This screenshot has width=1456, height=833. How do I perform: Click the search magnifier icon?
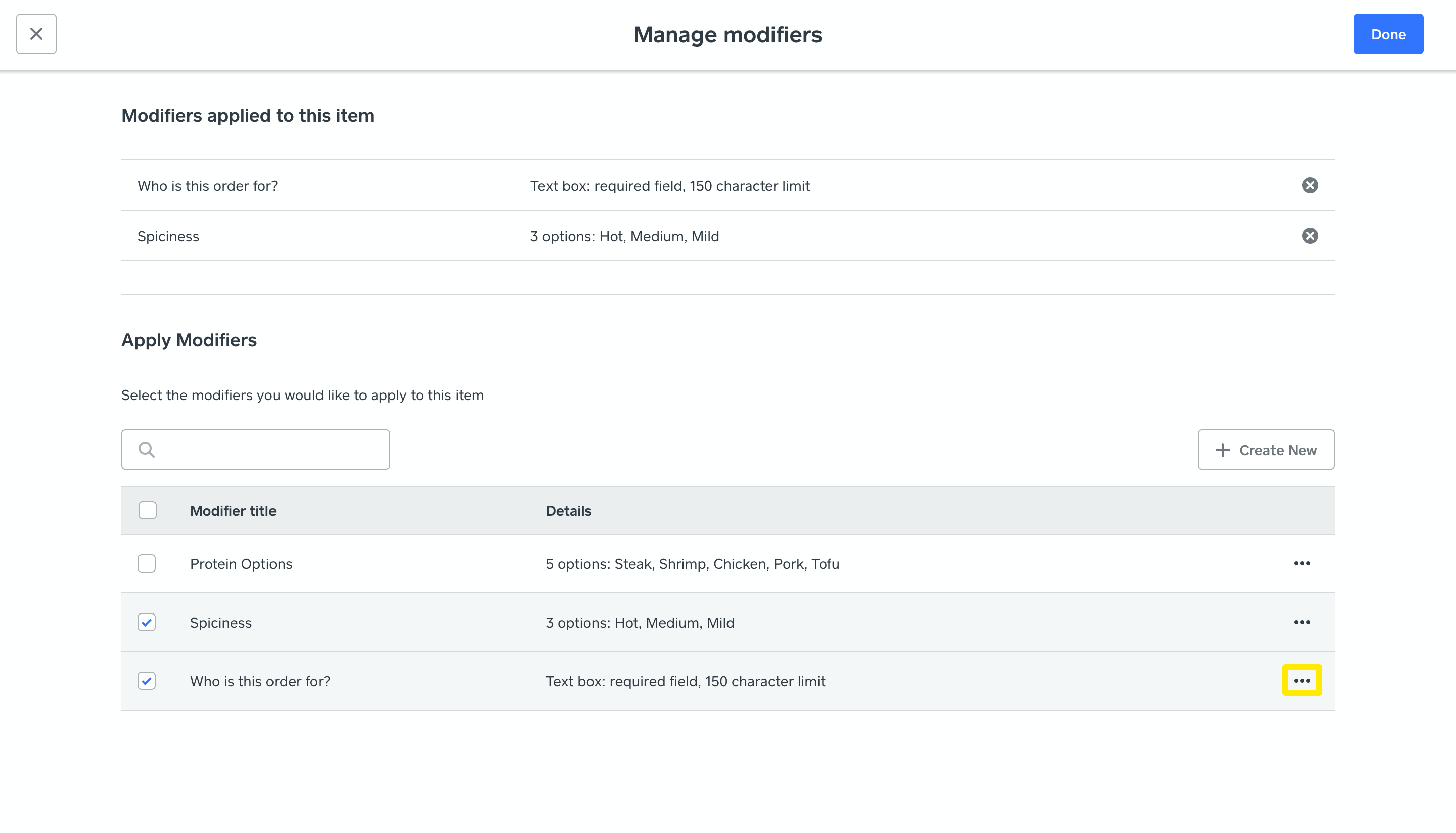click(x=147, y=449)
